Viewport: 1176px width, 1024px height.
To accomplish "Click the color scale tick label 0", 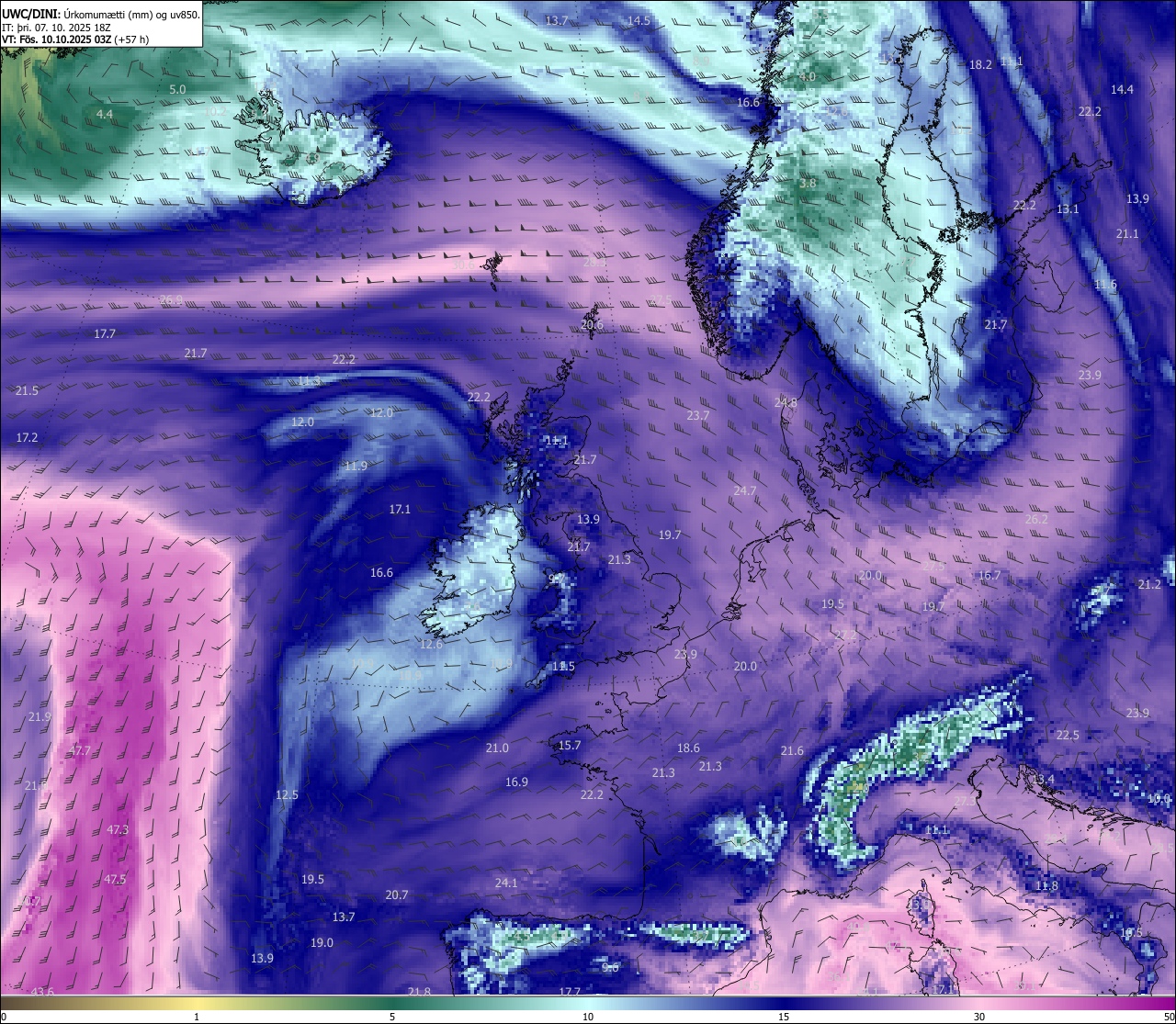I will tap(4, 1017).
